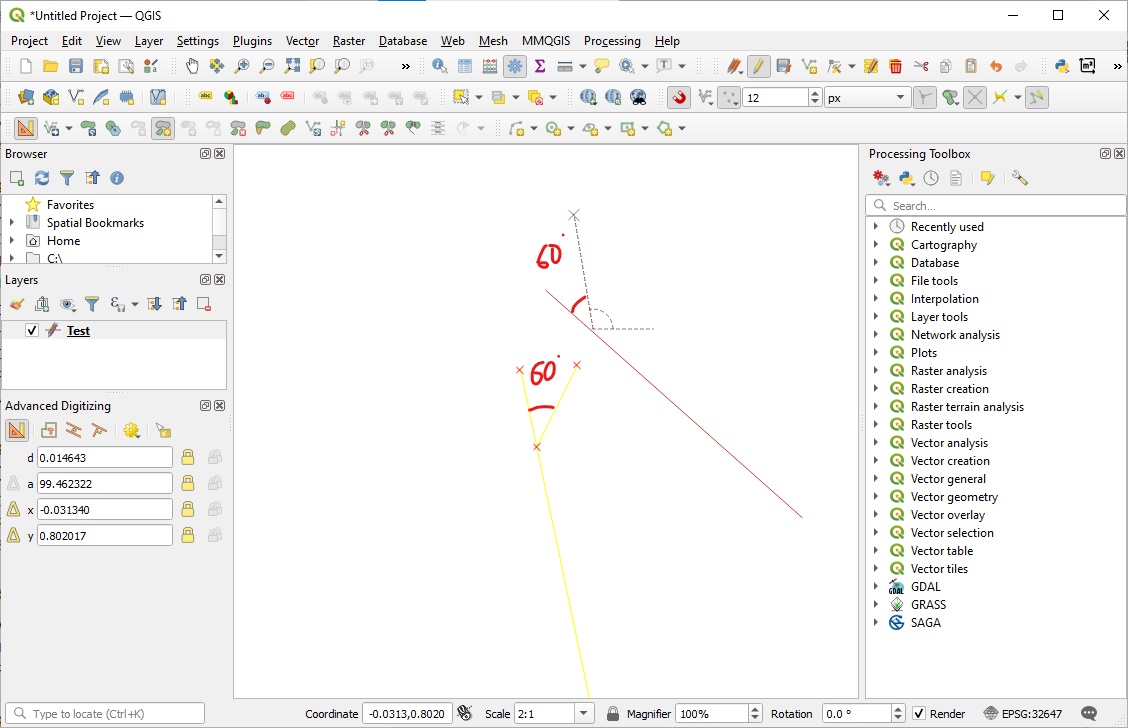The height and width of the screenshot is (728, 1128).
Task: Toggle visibility of the Test layer
Action: coord(32,331)
